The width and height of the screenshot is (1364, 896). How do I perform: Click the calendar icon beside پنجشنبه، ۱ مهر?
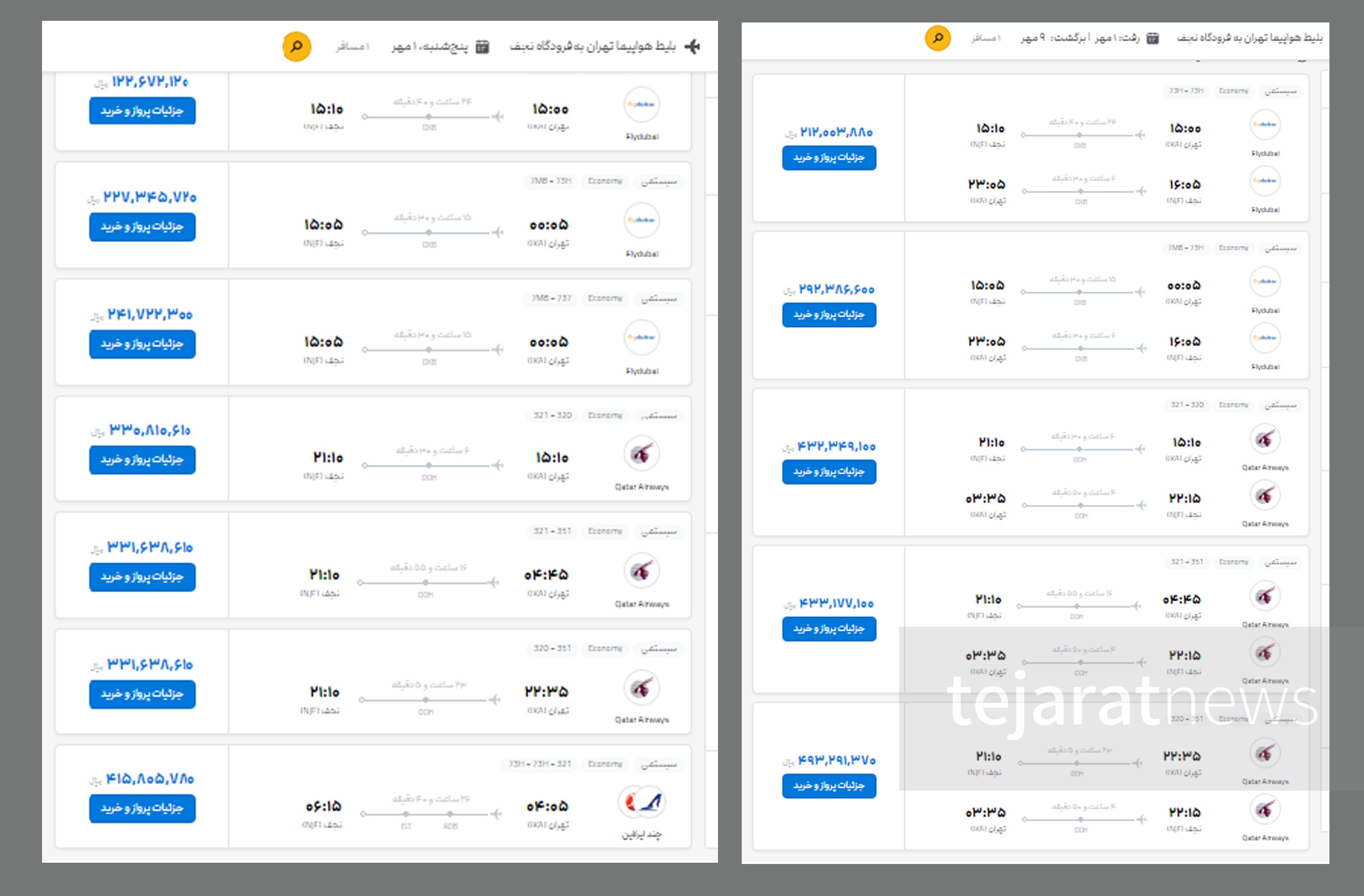[482, 47]
